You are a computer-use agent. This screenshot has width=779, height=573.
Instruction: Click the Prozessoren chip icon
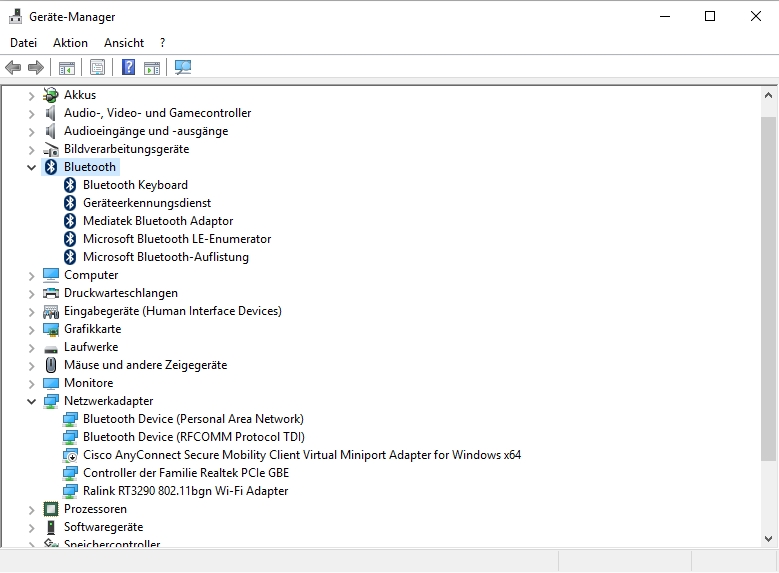coord(51,509)
